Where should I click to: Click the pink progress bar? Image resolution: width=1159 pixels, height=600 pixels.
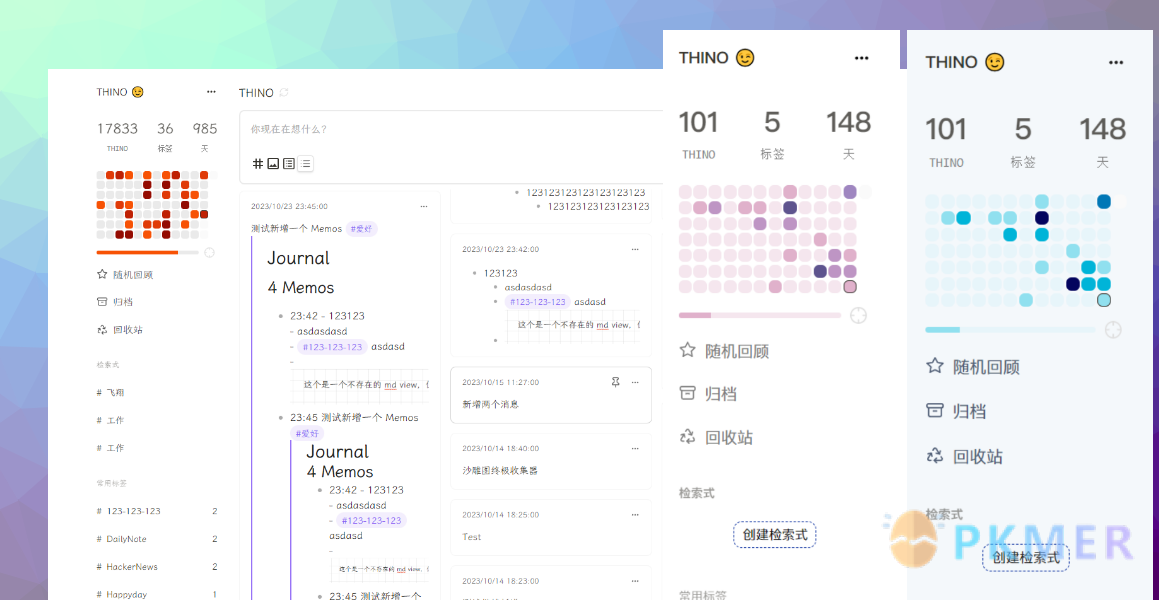coord(760,316)
